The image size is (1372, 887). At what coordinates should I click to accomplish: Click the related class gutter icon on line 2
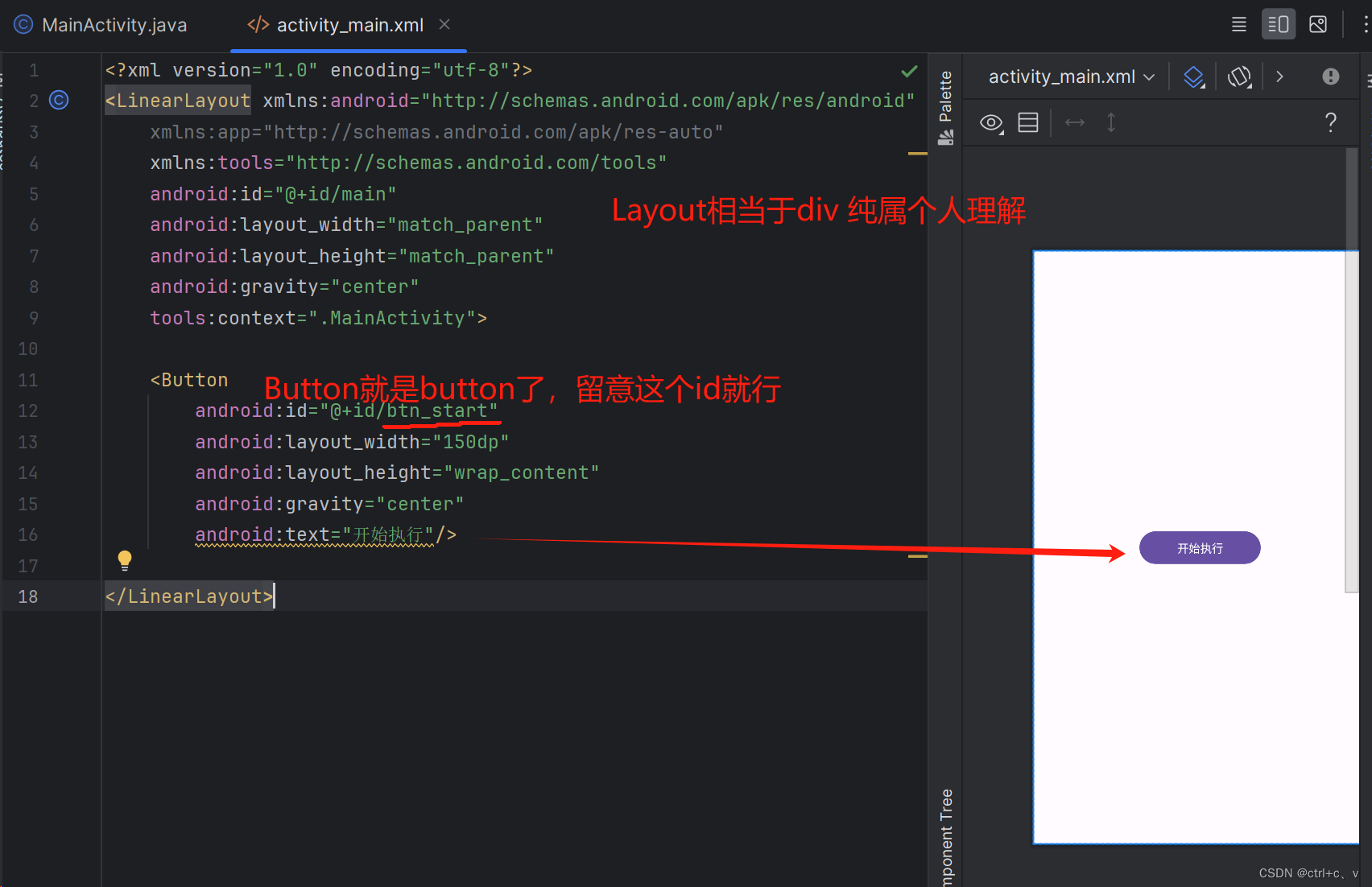pos(59,100)
